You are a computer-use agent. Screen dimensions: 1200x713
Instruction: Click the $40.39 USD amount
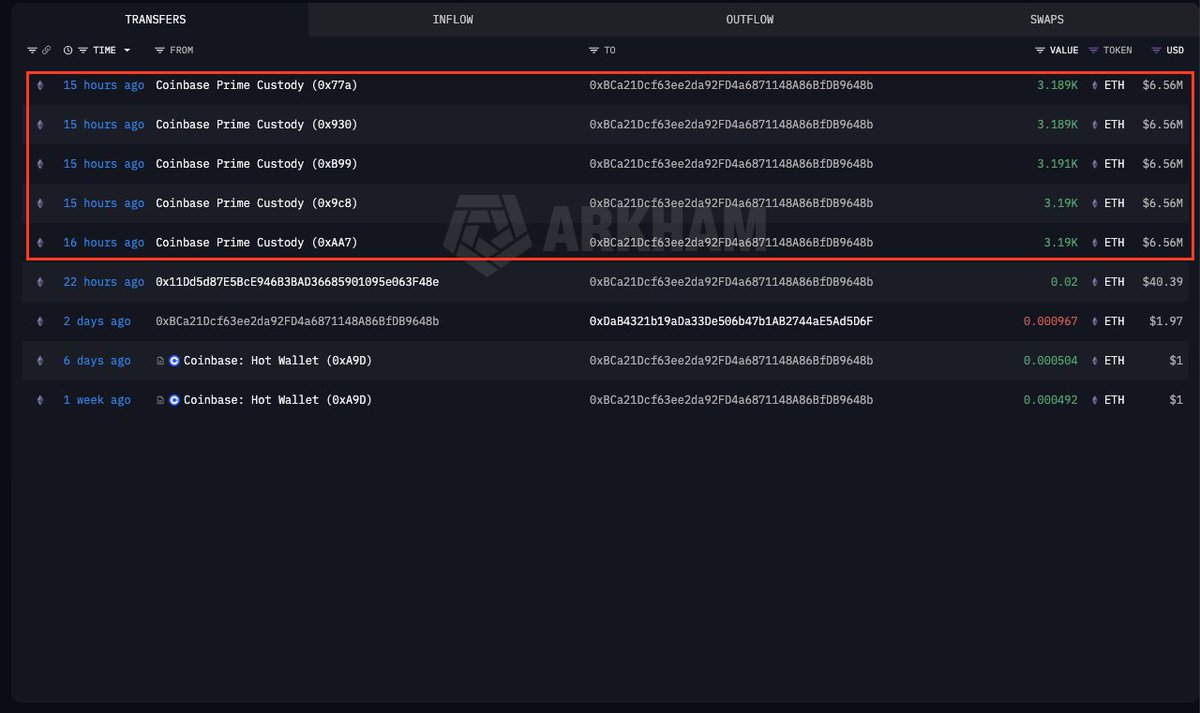tap(1162, 282)
